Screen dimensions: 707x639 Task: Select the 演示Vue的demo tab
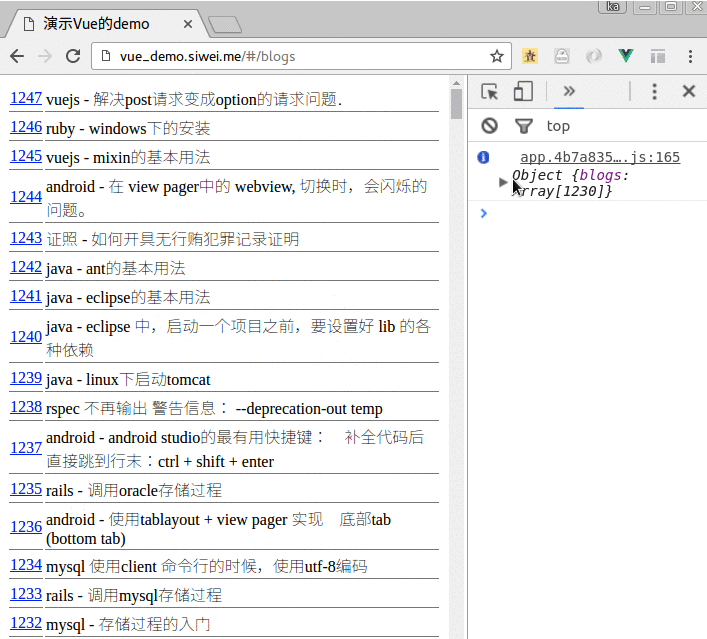pos(100,23)
